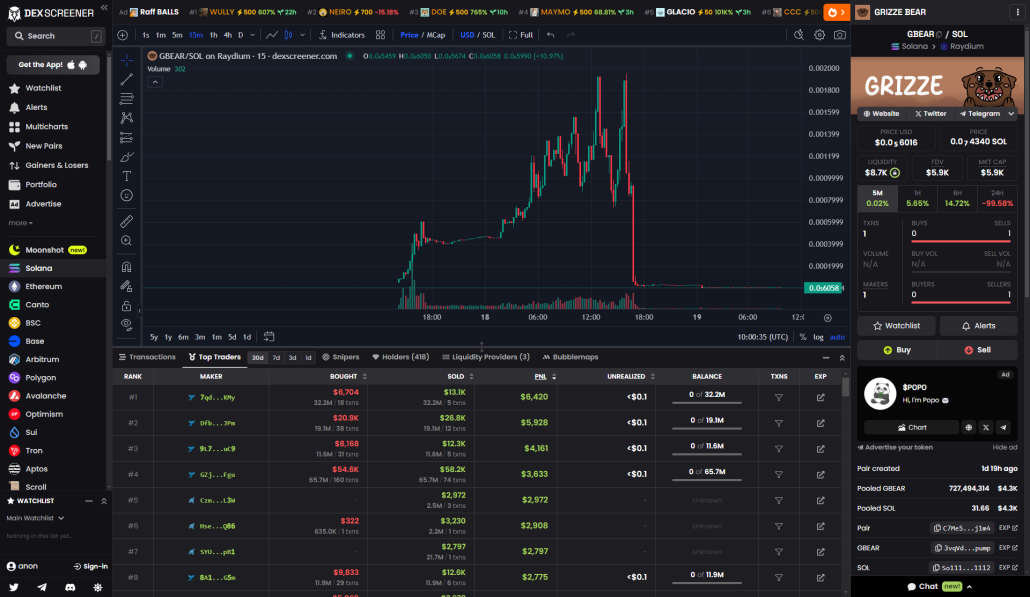Select the trend line drawing tool

[125, 78]
